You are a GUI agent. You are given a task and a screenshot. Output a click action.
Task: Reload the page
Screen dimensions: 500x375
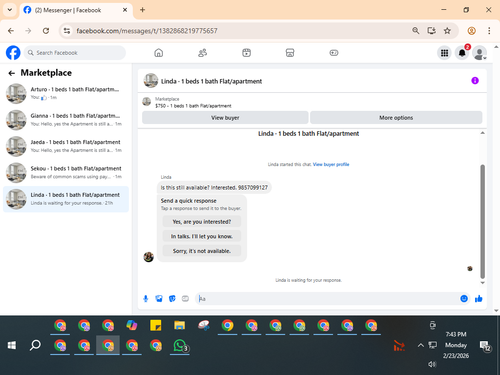point(46,31)
